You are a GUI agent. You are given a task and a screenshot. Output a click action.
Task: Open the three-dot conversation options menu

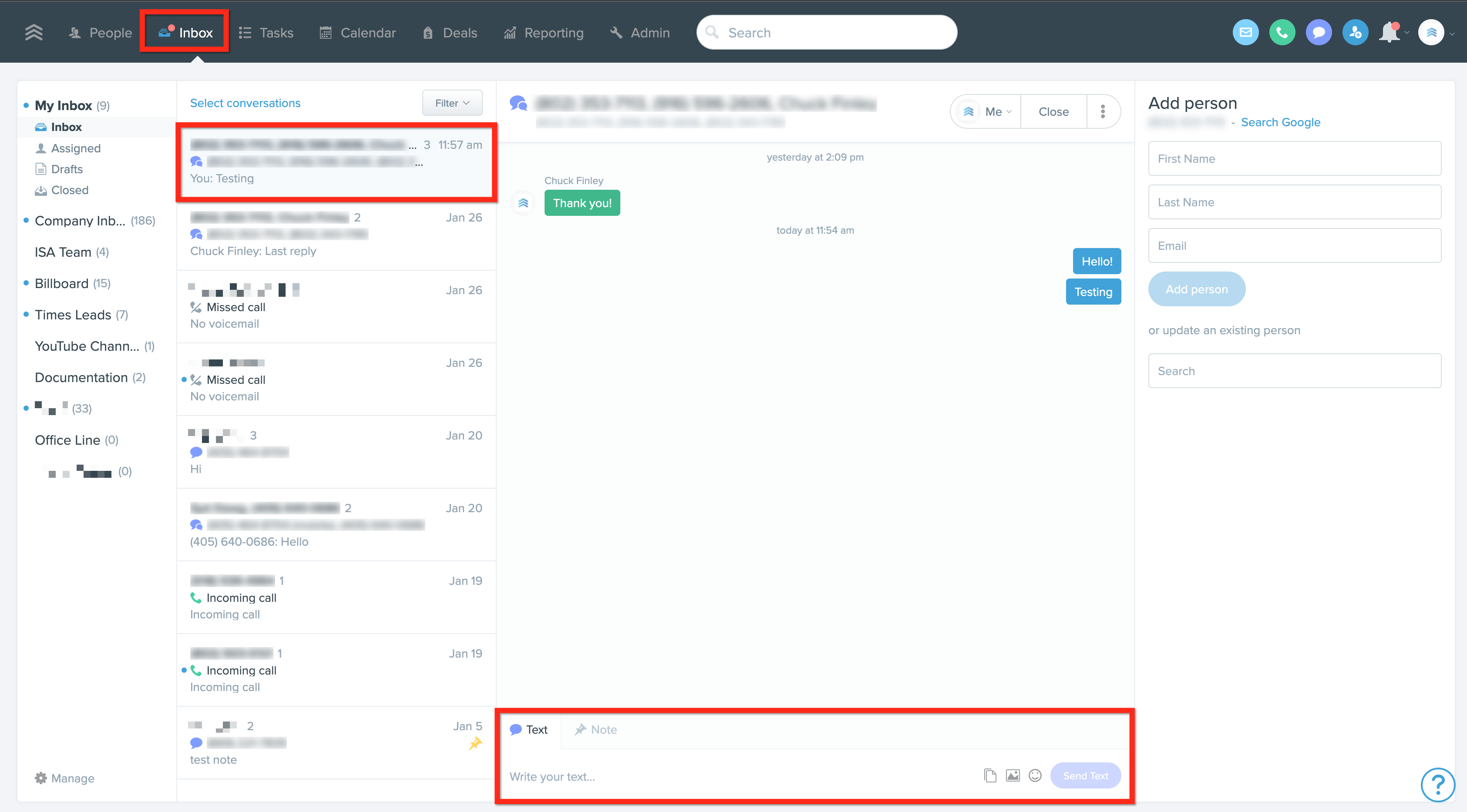(1103, 111)
